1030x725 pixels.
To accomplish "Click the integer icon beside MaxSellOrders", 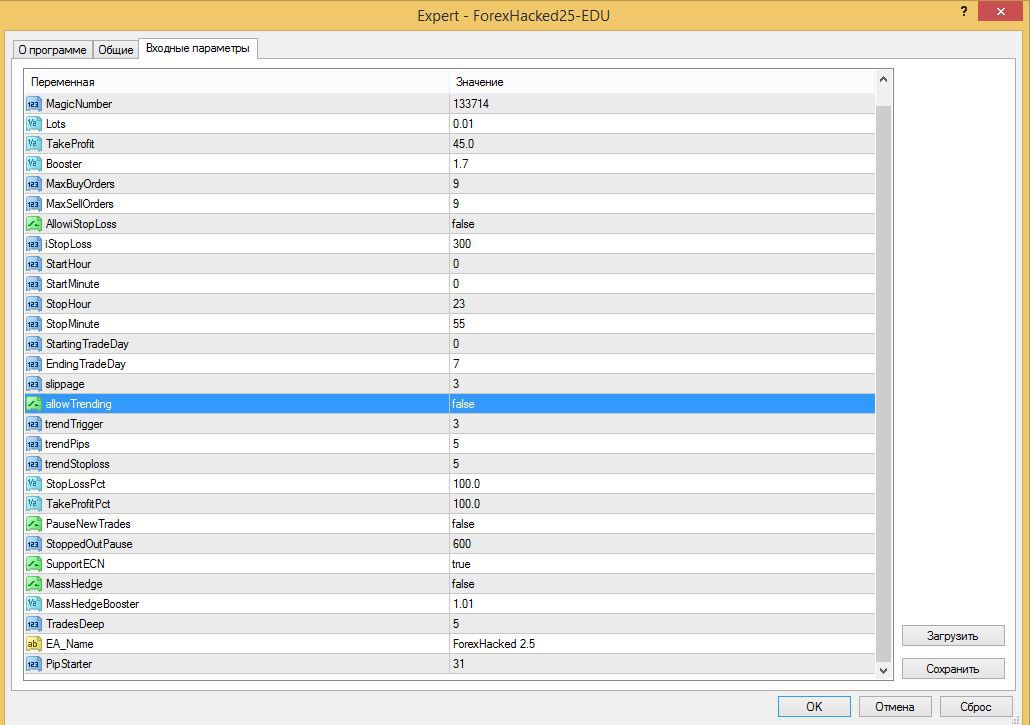I will coord(34,204).
